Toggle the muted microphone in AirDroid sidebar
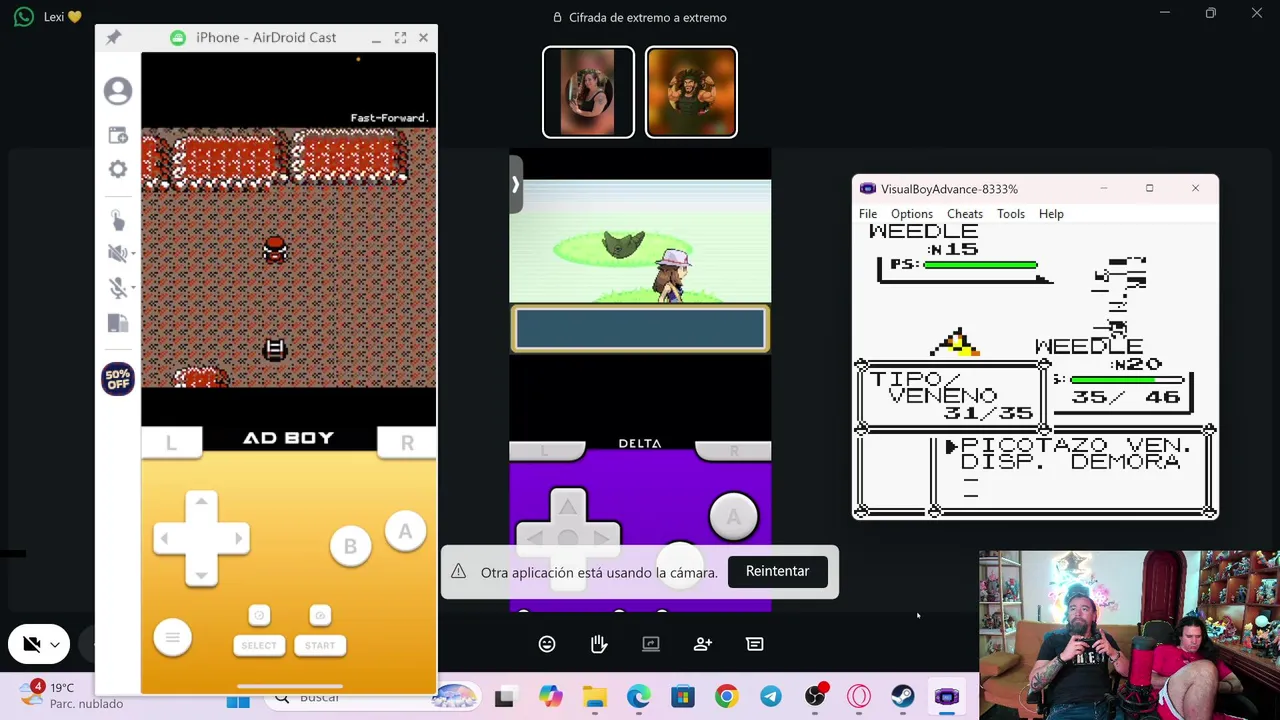1280x720 pixels. point(117,288)
